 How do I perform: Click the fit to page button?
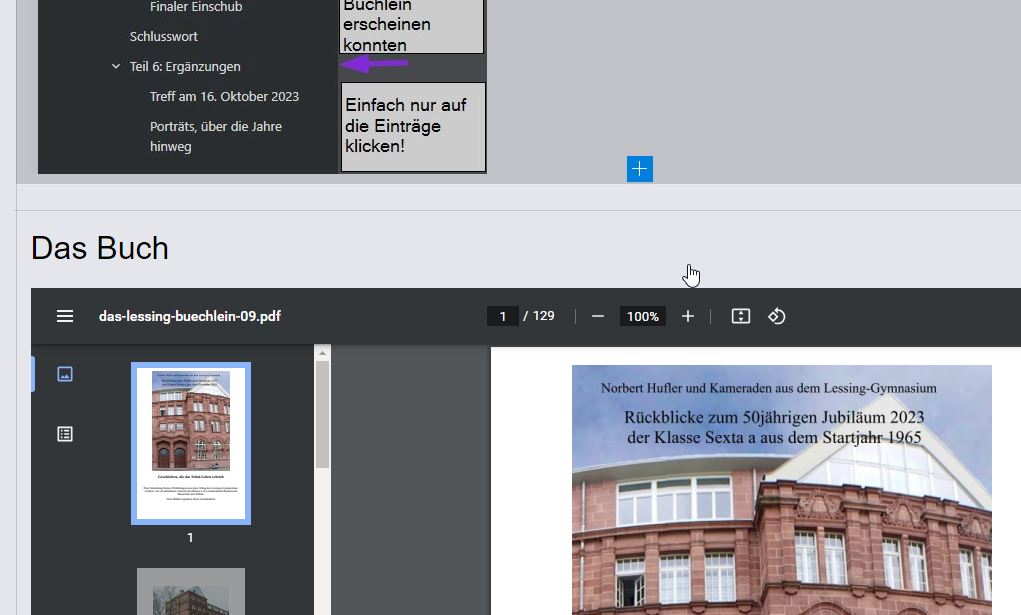pos(740,317)
